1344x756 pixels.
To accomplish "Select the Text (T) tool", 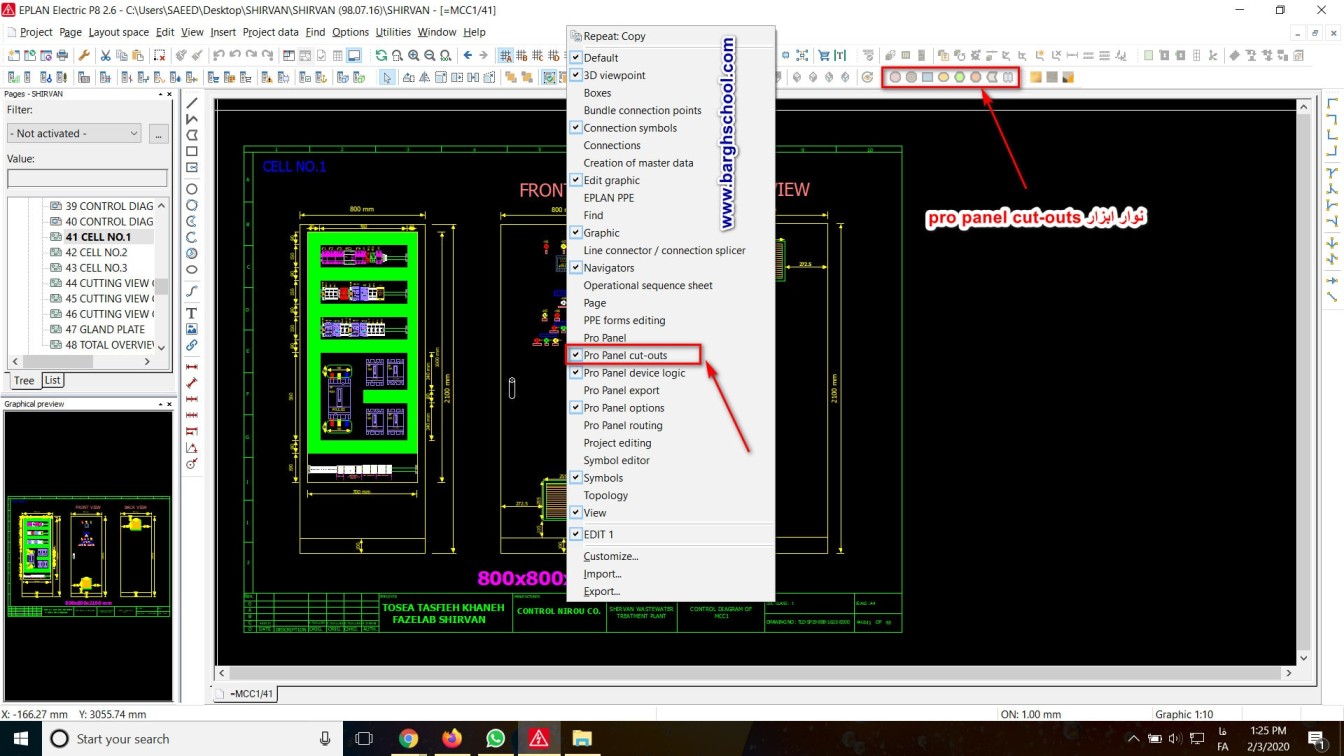I will (192, 313).
